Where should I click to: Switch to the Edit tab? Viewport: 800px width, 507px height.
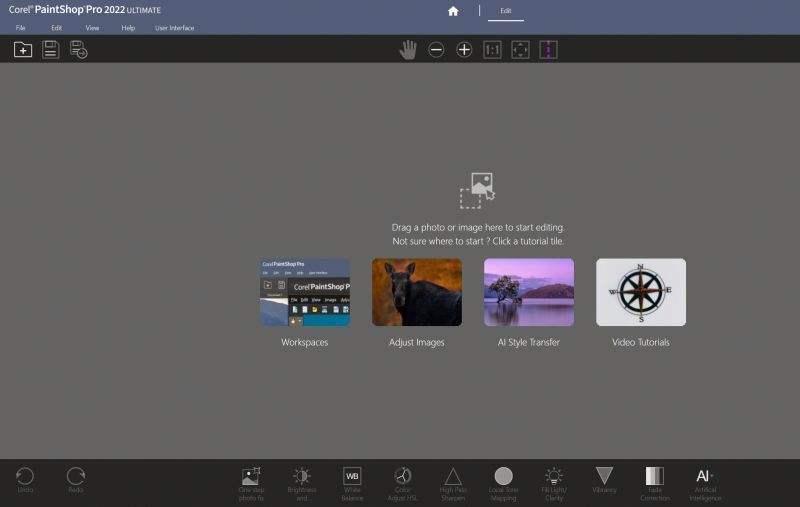[x=505, y=11]
